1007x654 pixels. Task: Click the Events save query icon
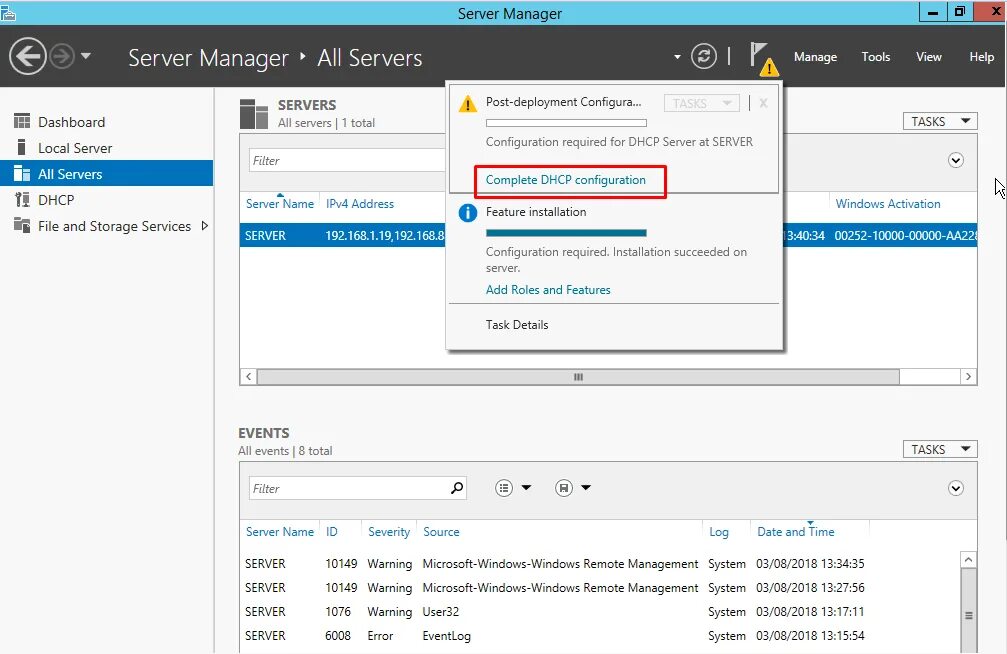[x=564, y=488]
